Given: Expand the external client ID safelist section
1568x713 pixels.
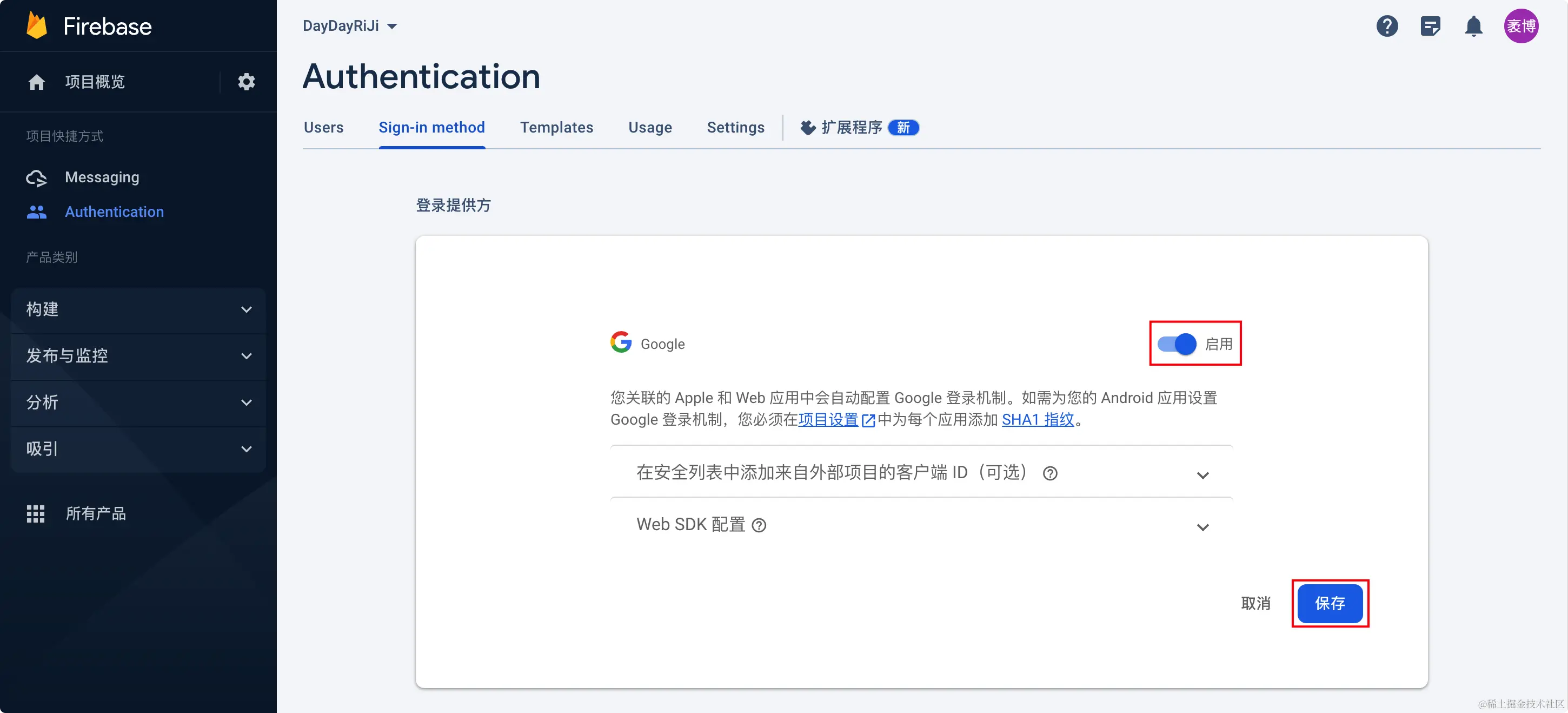Looking at the screenshot, I should click(1202, 475).
